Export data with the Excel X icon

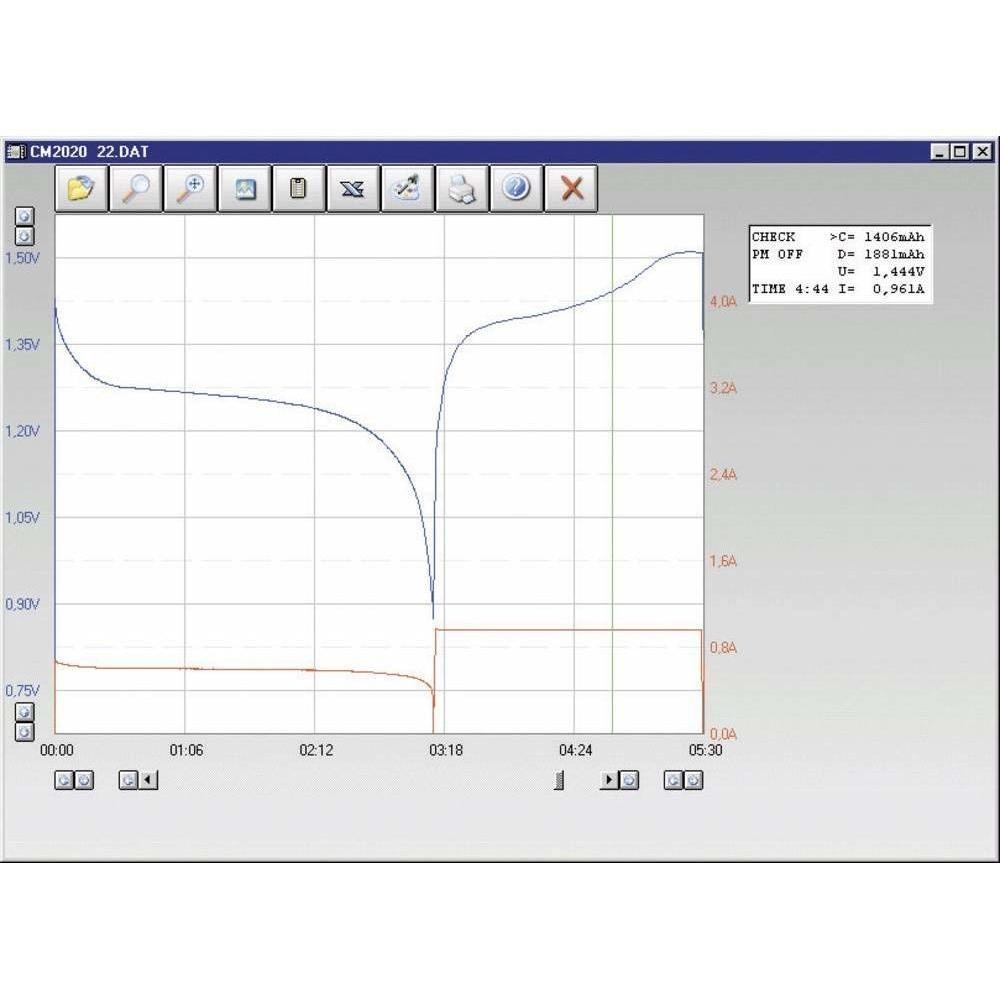coord(353,188)
